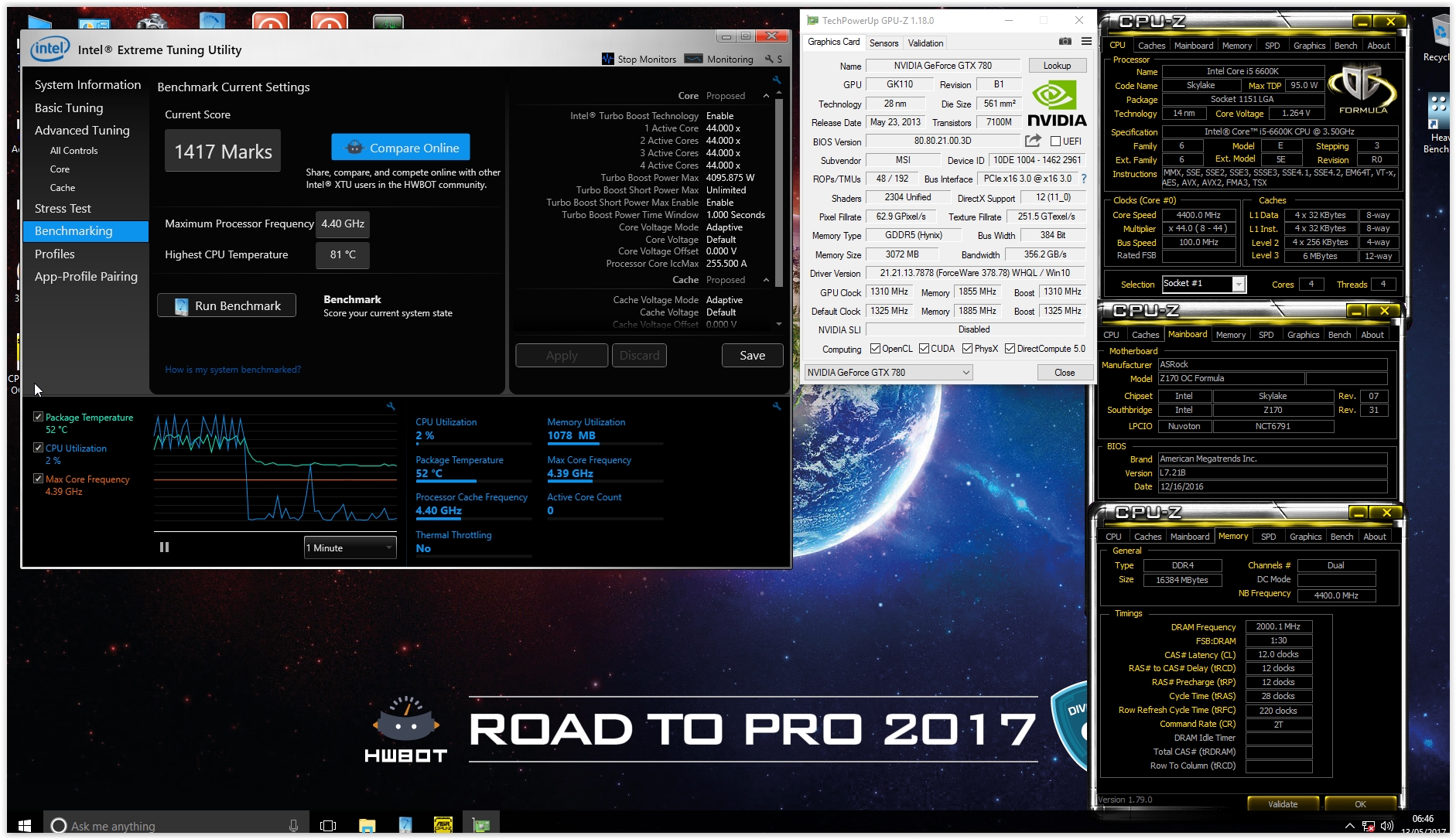Open the GPU selection dropdown in GPU-Z
The image size is (1456, 839).
pos(888,372)
